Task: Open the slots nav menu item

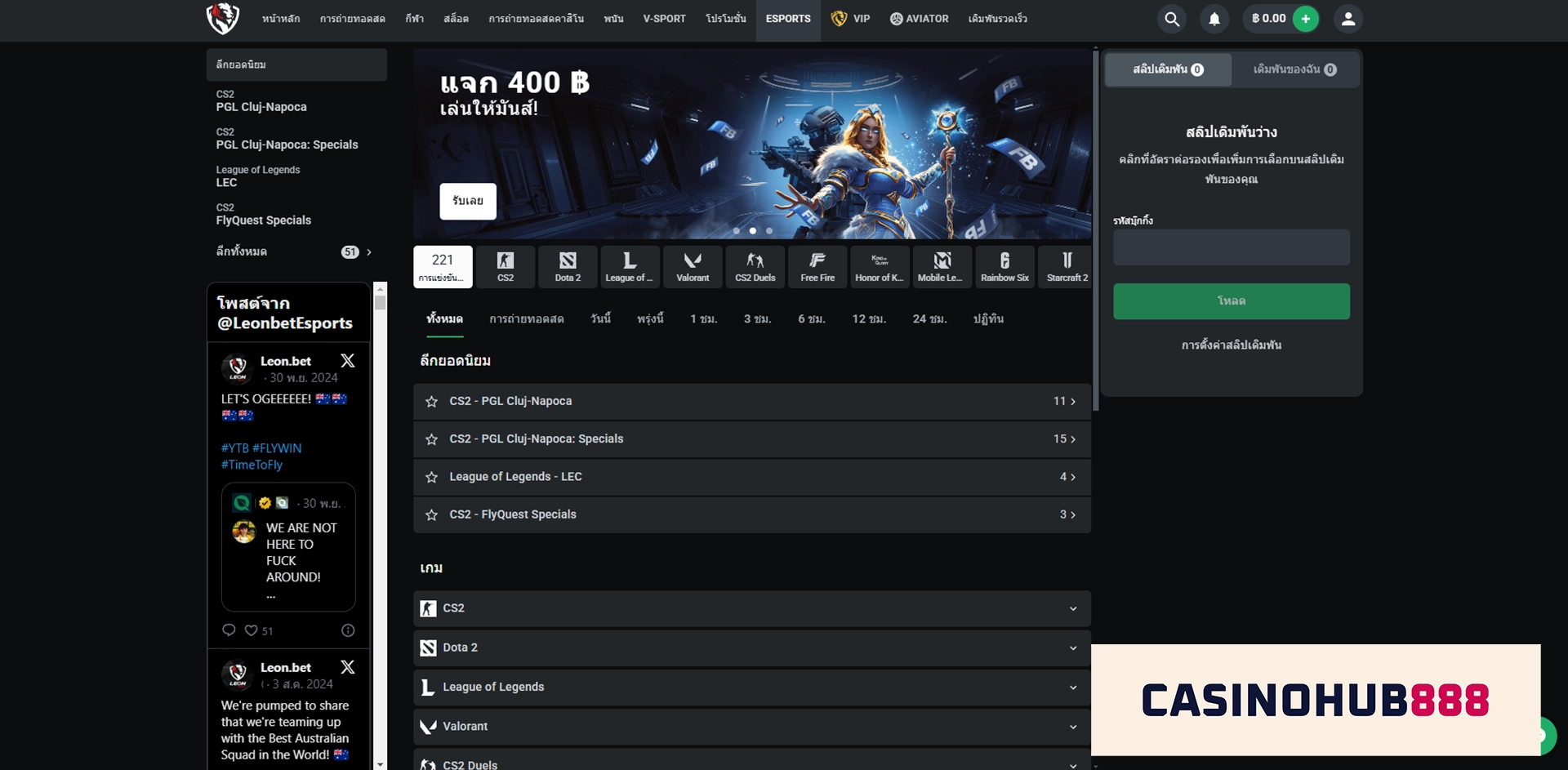Action: 456,19
